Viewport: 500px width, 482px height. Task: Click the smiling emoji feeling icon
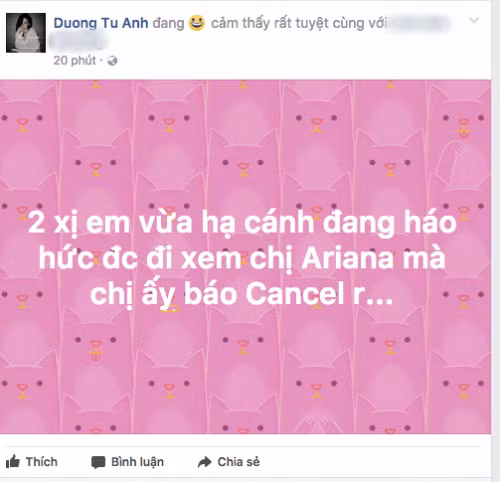pyautogui.click(x=197, y=23)
